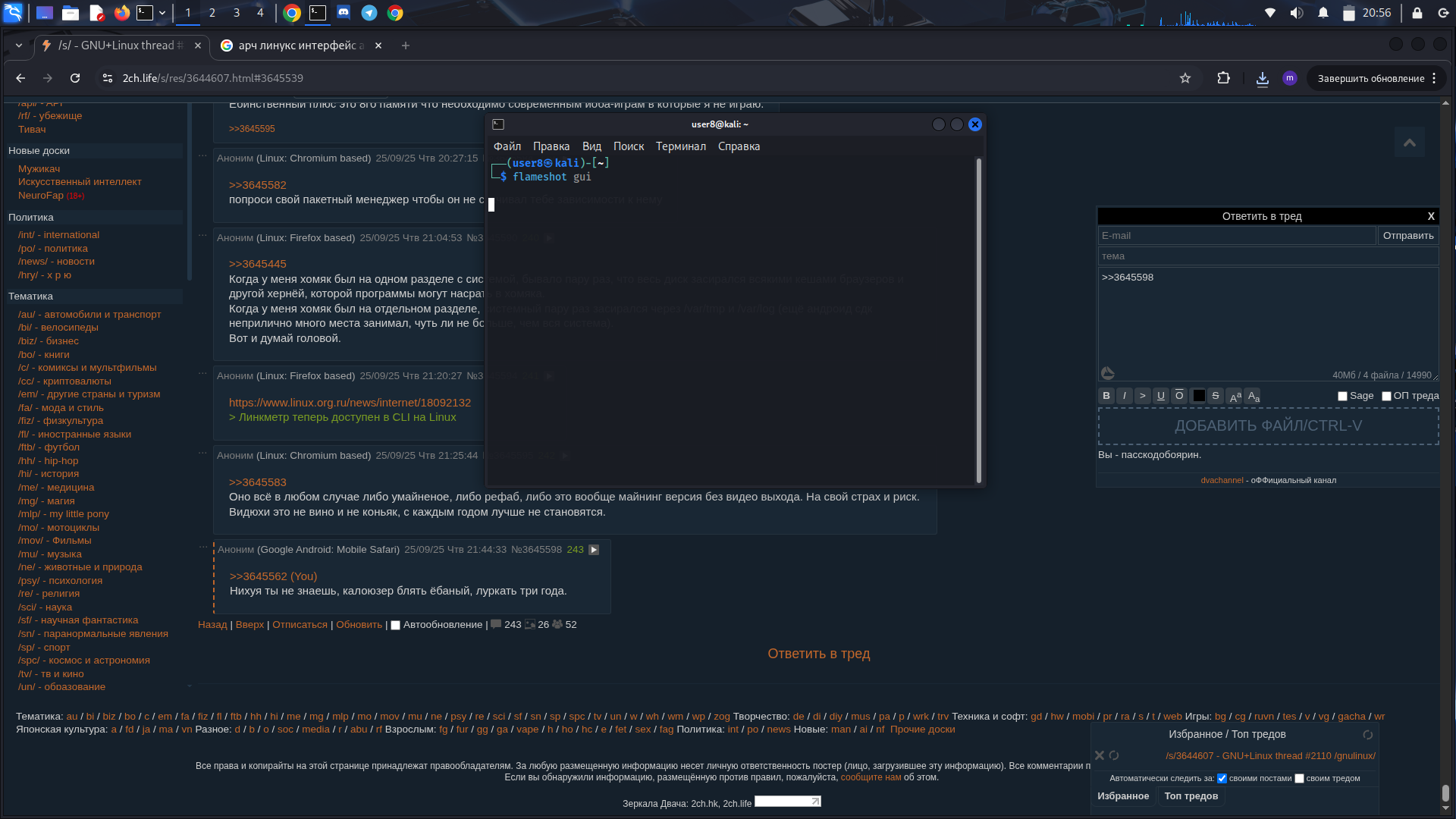This screenshot has height=819, width=1456.
Task: Open the Терминал menu in terminal window
Action: 680,146
